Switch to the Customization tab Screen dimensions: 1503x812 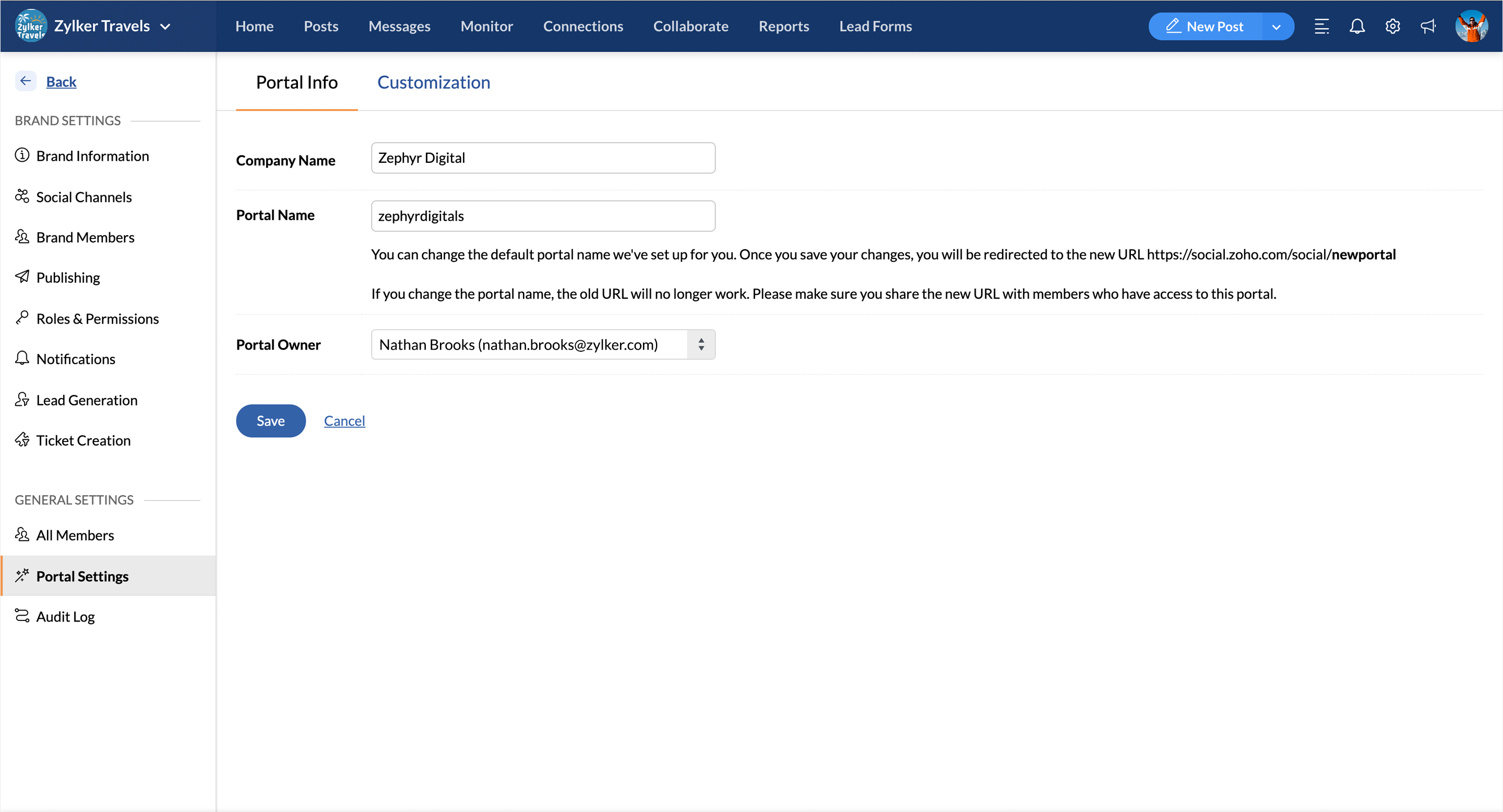point(434,82)
